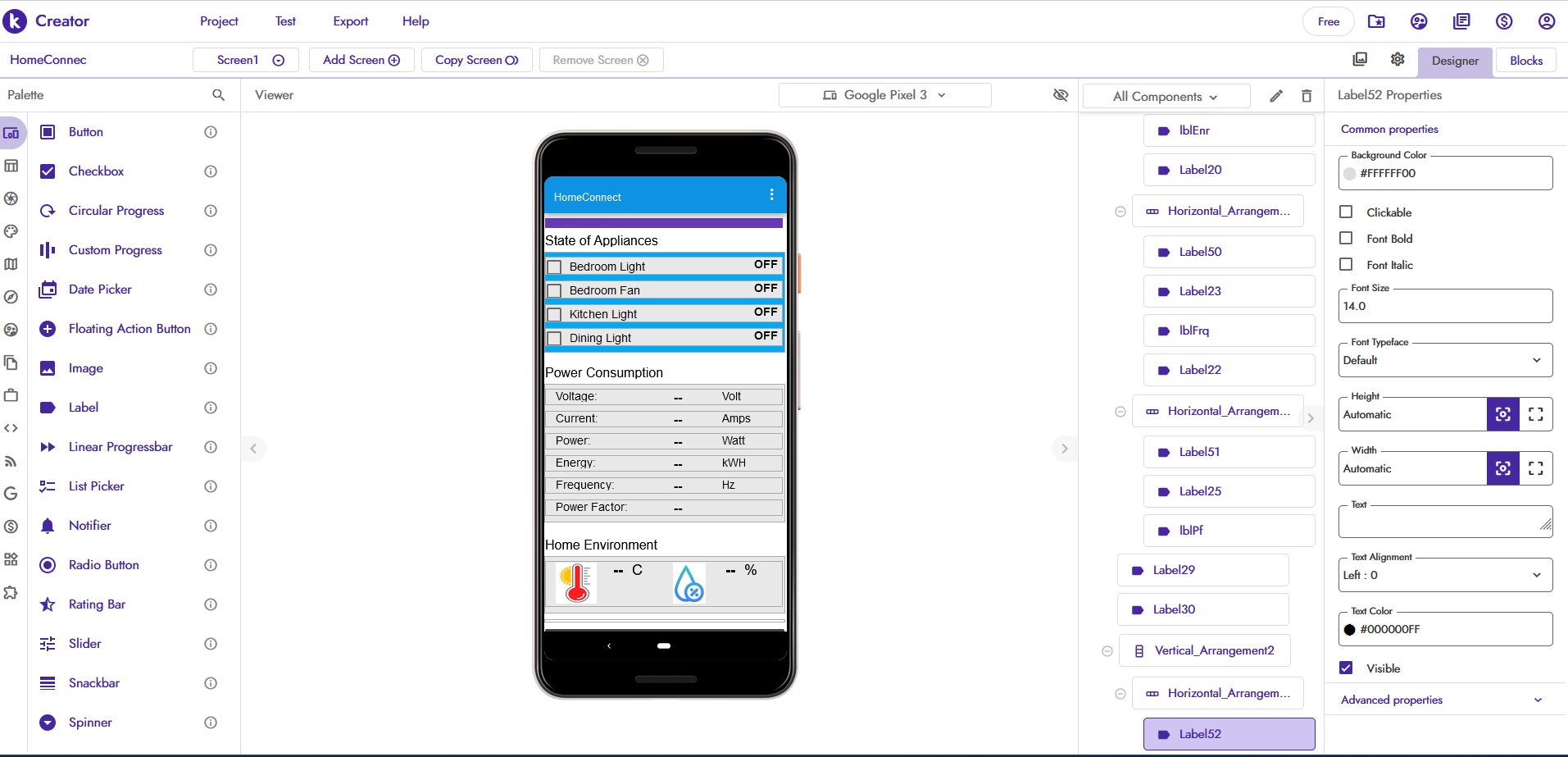Uncheck the Visible checkbox

pyautogui.click(x=1346, y=668)
